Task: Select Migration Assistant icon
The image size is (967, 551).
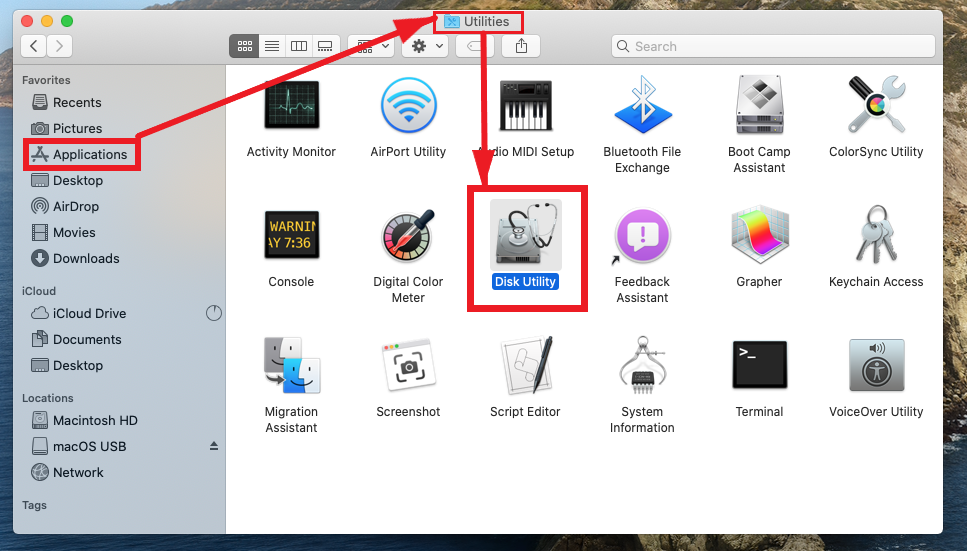Action: pos(291,365)
